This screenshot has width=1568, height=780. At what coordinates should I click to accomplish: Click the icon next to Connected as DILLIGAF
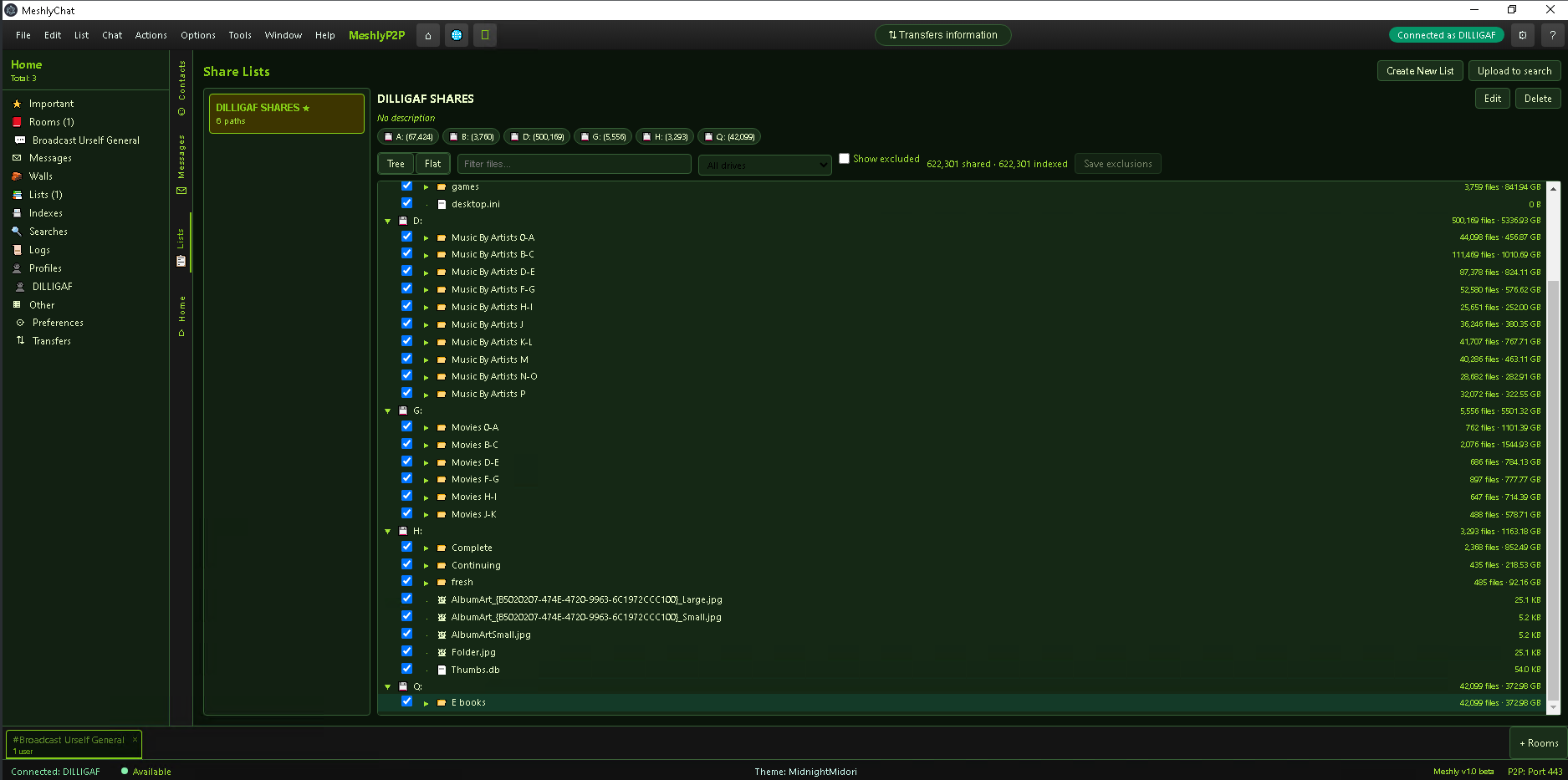[x=1523, y=35]
